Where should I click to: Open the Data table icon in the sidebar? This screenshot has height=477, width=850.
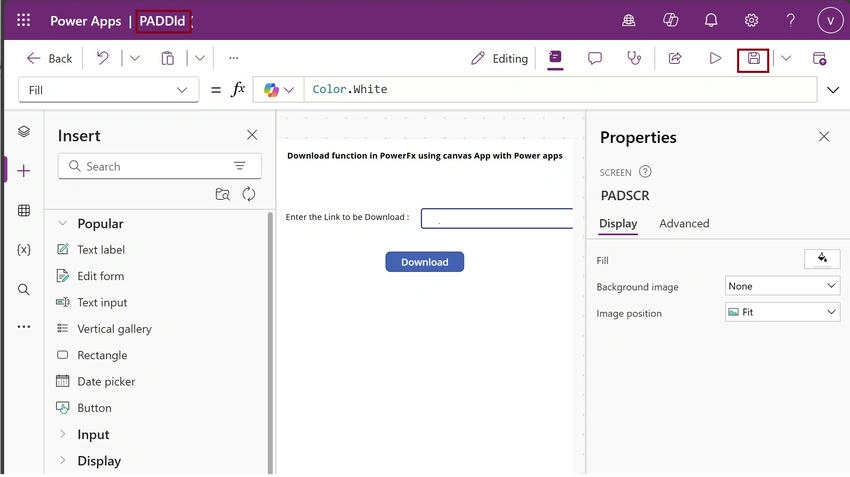[24, 210]
